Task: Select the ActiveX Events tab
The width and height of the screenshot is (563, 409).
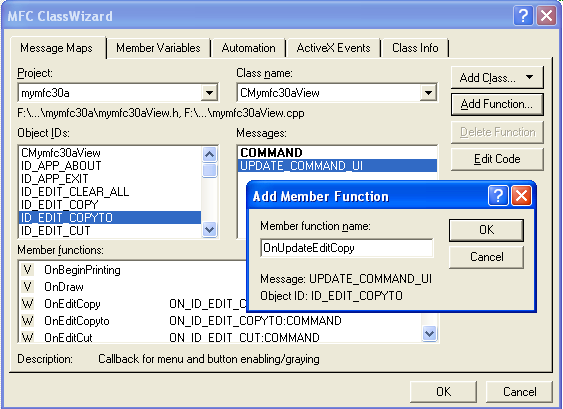Action: click(x=333, y=48)
